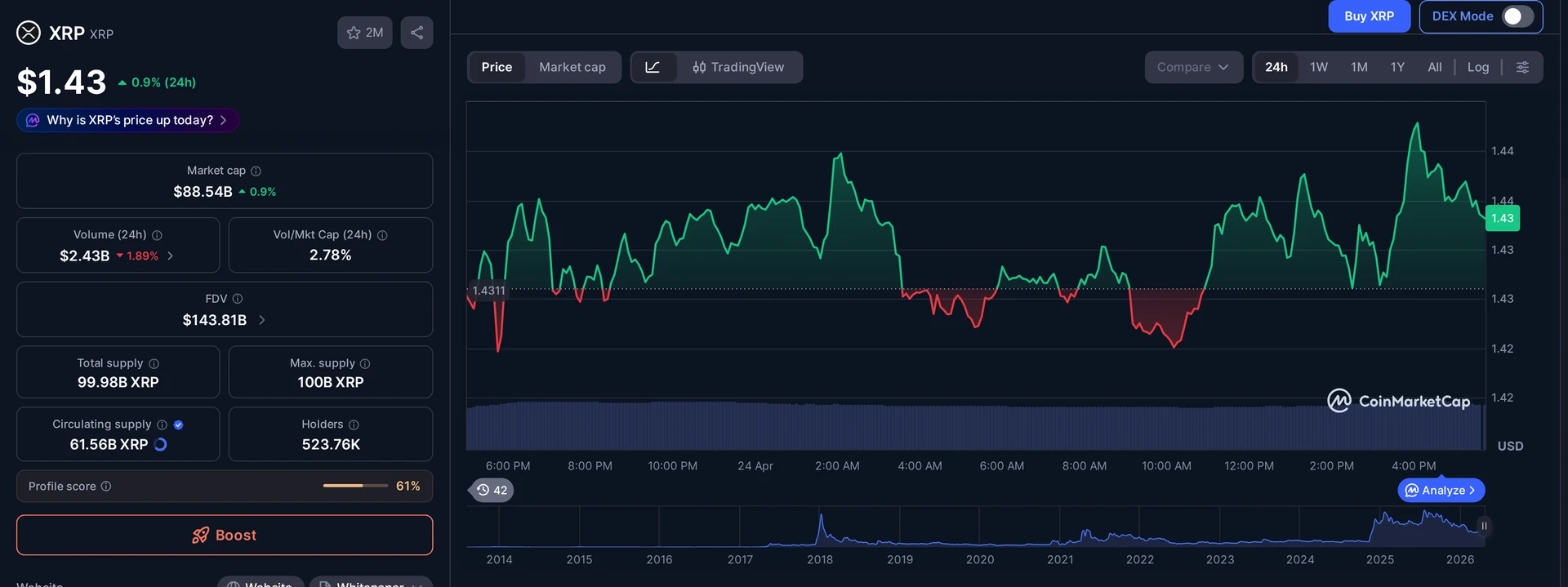This screenshot has width=1568, height=587.
Task: Select the 24h time range
Action: click(1276, 67)
